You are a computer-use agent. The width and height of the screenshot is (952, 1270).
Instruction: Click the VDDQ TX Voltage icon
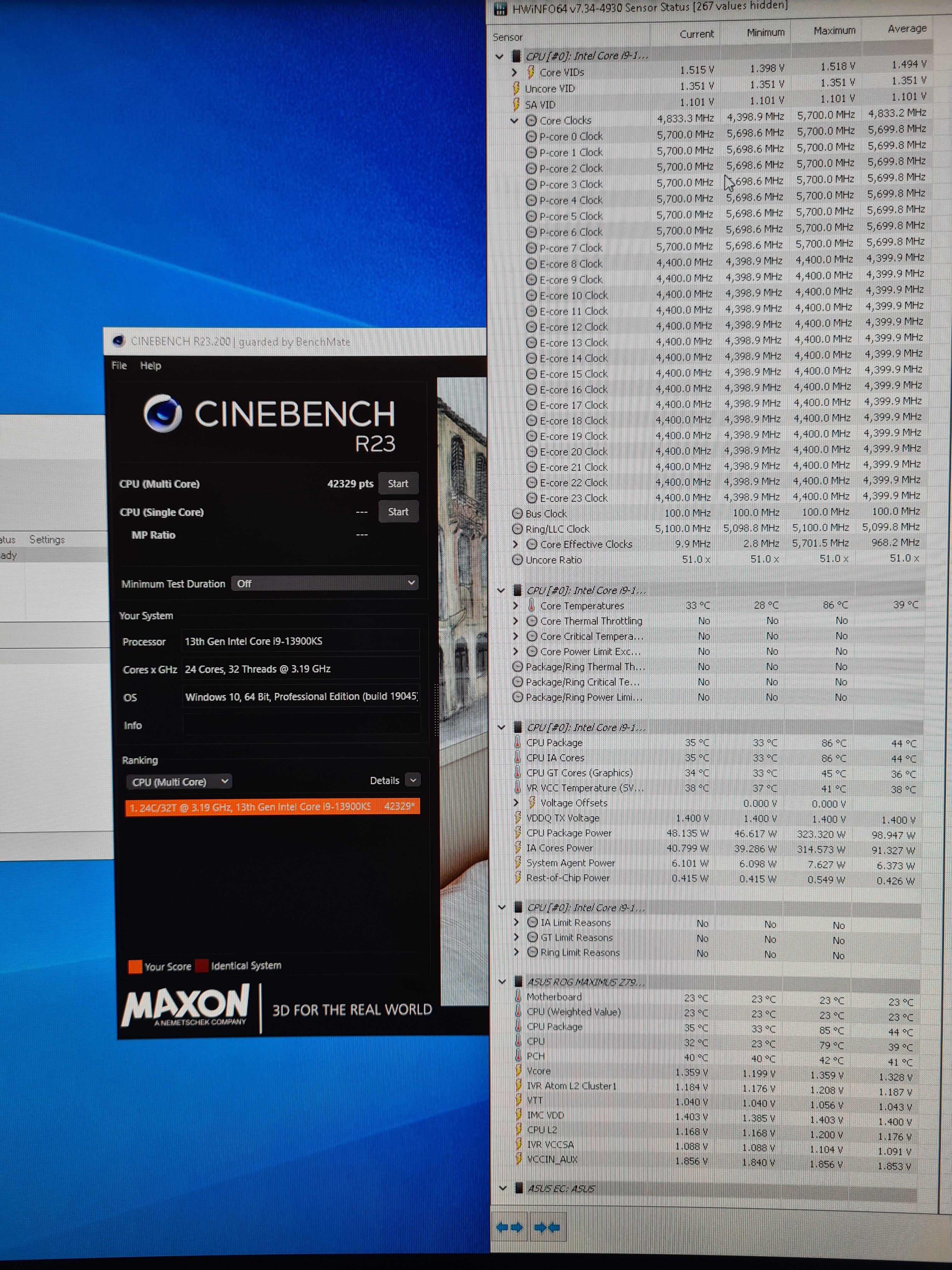tap(518, 818)
